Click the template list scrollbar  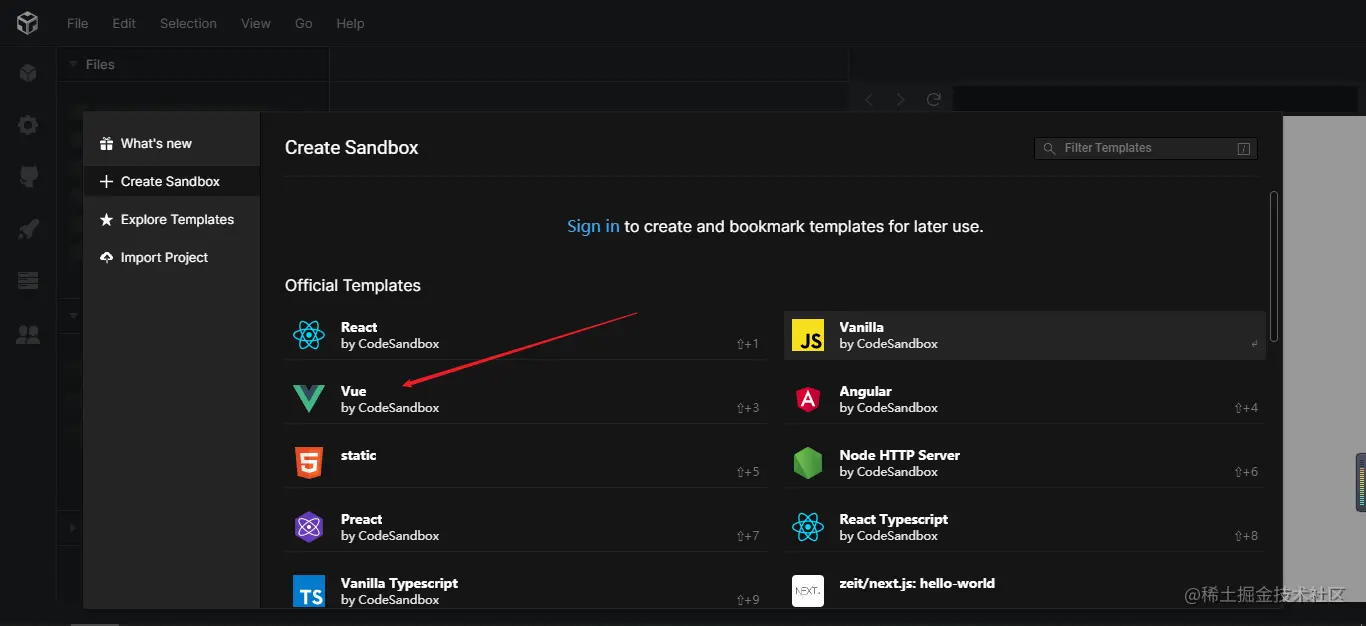click(x=1273, y=266)
